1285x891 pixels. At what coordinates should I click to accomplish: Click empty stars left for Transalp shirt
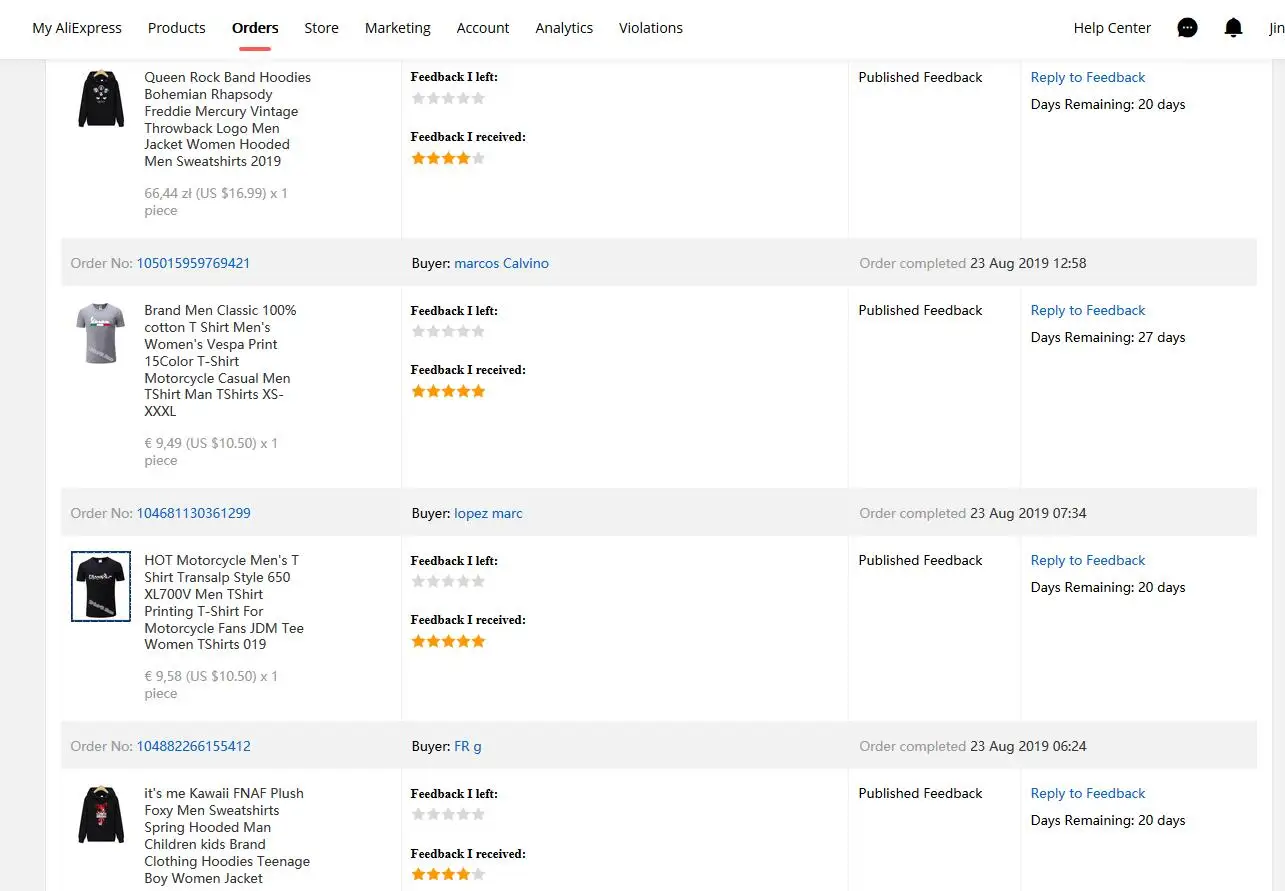tap(448, 581)
